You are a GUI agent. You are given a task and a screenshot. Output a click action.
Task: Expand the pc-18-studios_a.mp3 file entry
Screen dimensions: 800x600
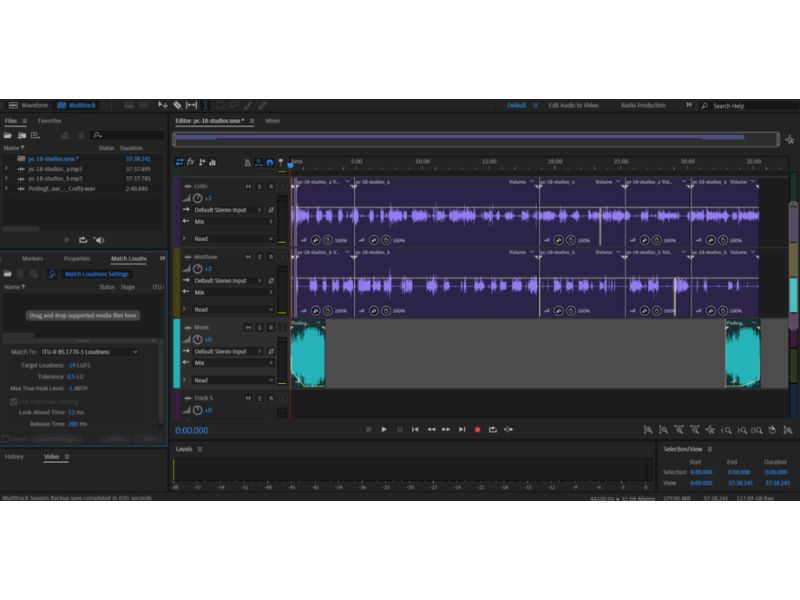click(7, 168)
